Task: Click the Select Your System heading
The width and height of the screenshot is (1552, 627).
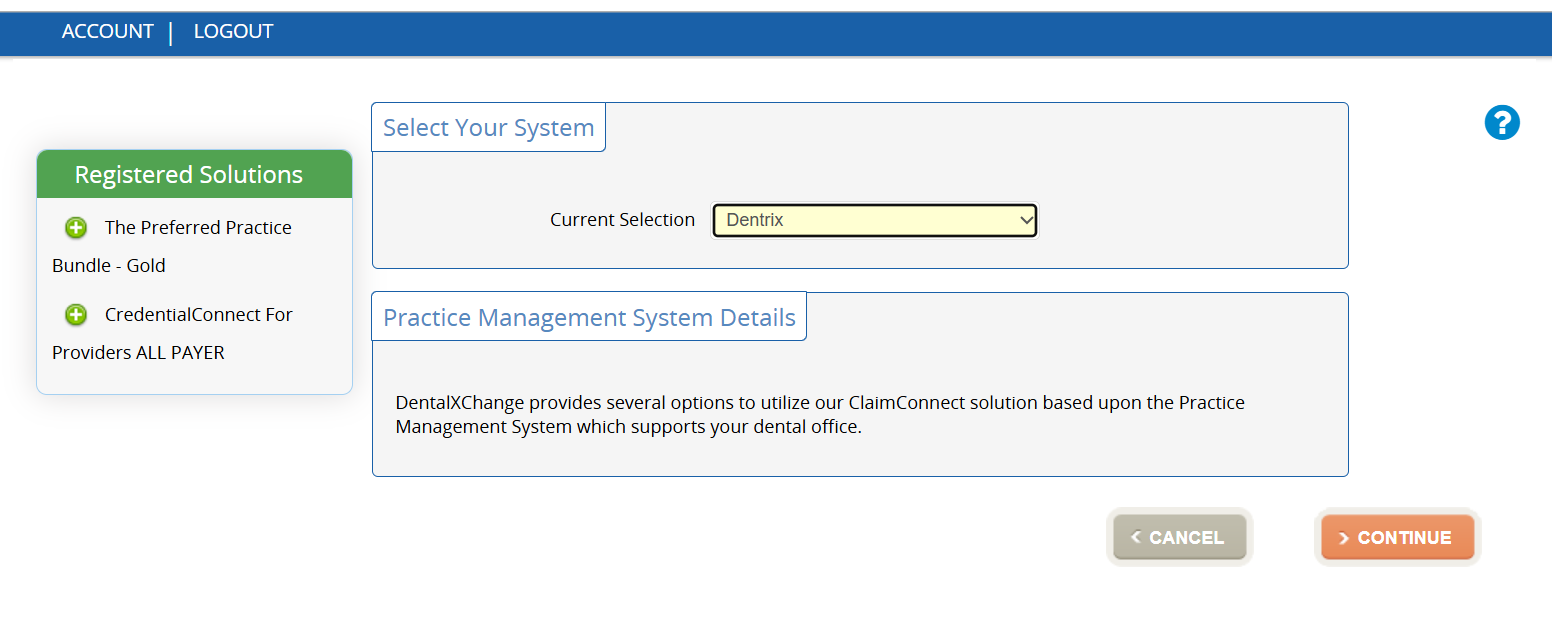Action: (x=488, y=128)
